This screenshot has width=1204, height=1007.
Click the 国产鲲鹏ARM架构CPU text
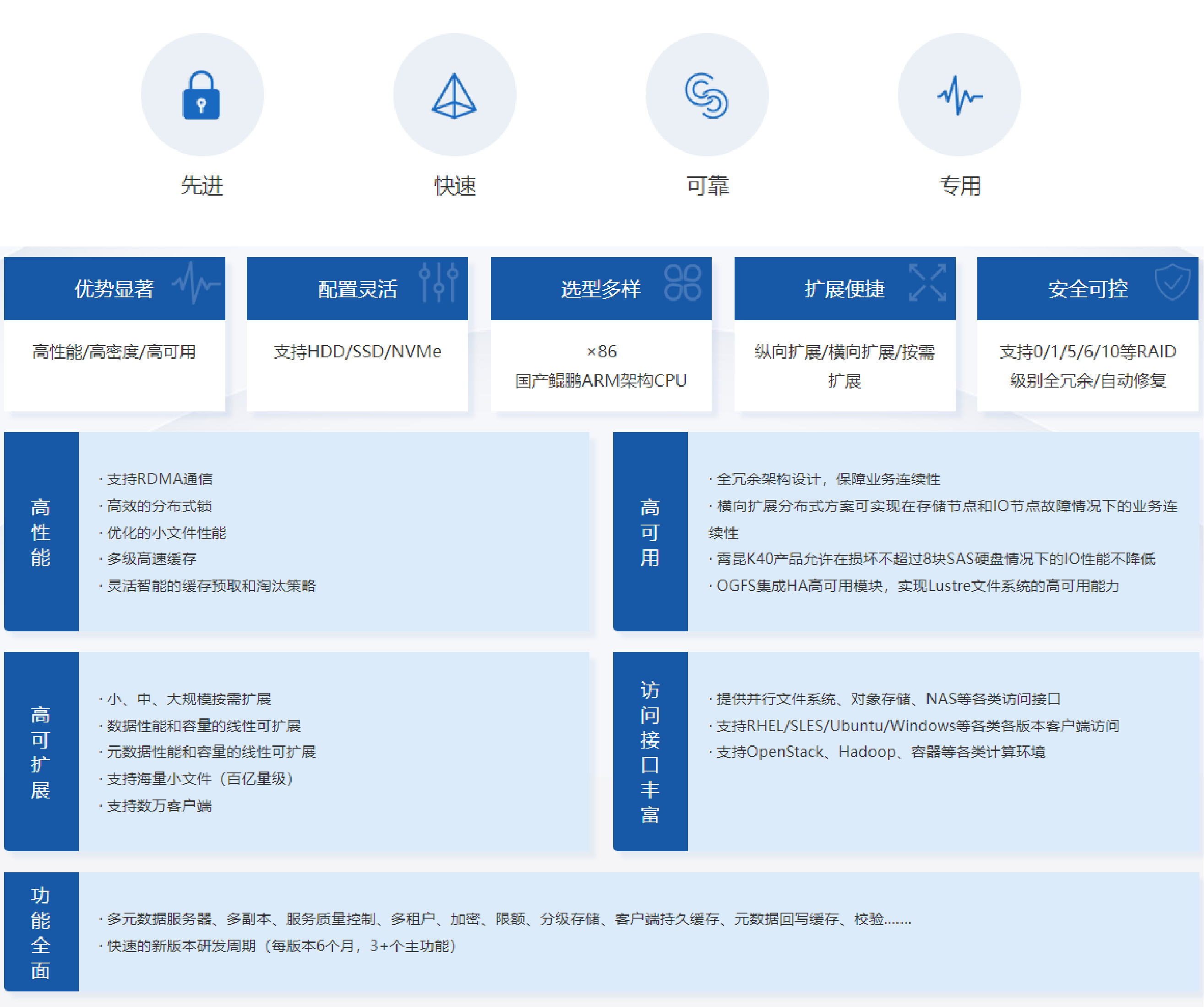(600, 381)
